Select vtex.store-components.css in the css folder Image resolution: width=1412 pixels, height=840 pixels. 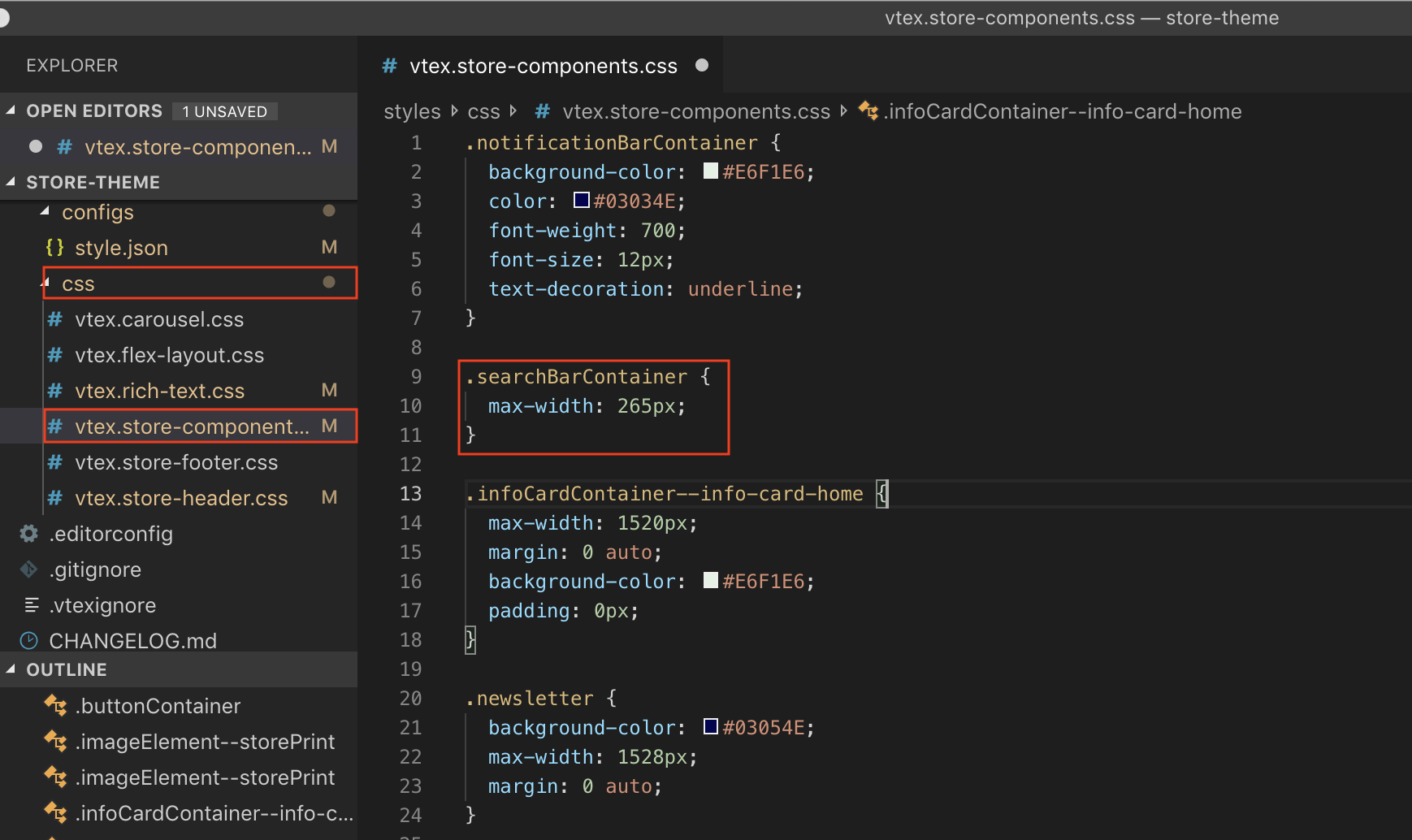pyautogui.click(x=192, y=426)
